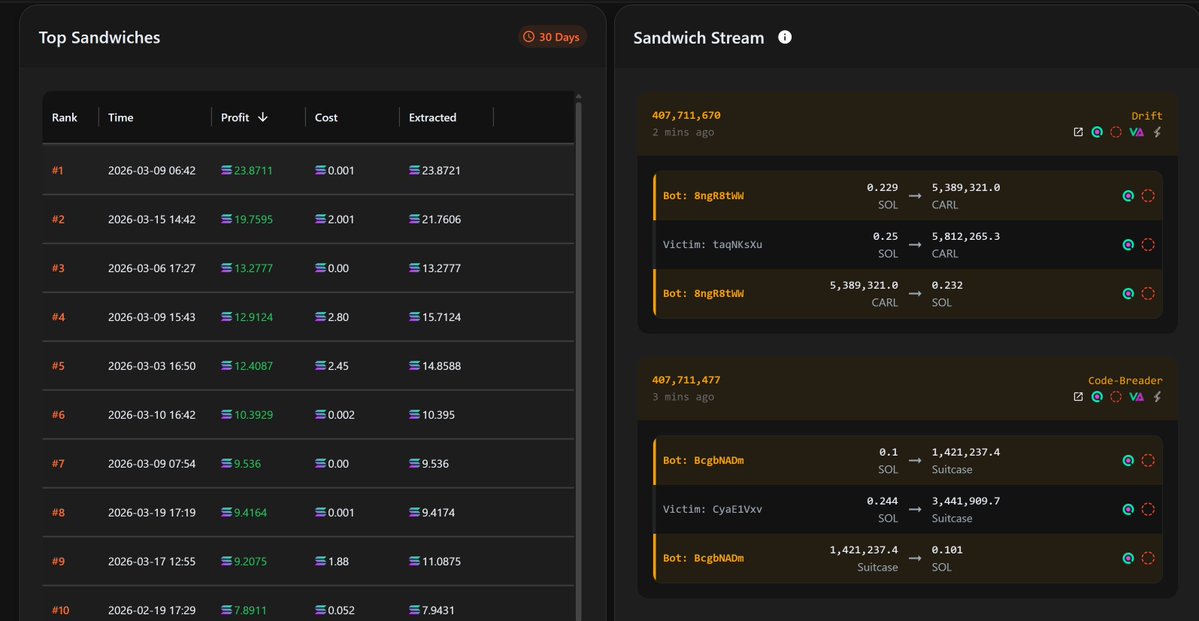
Task: Open victim taqNKsXu address
Action: tap(713, 245)
